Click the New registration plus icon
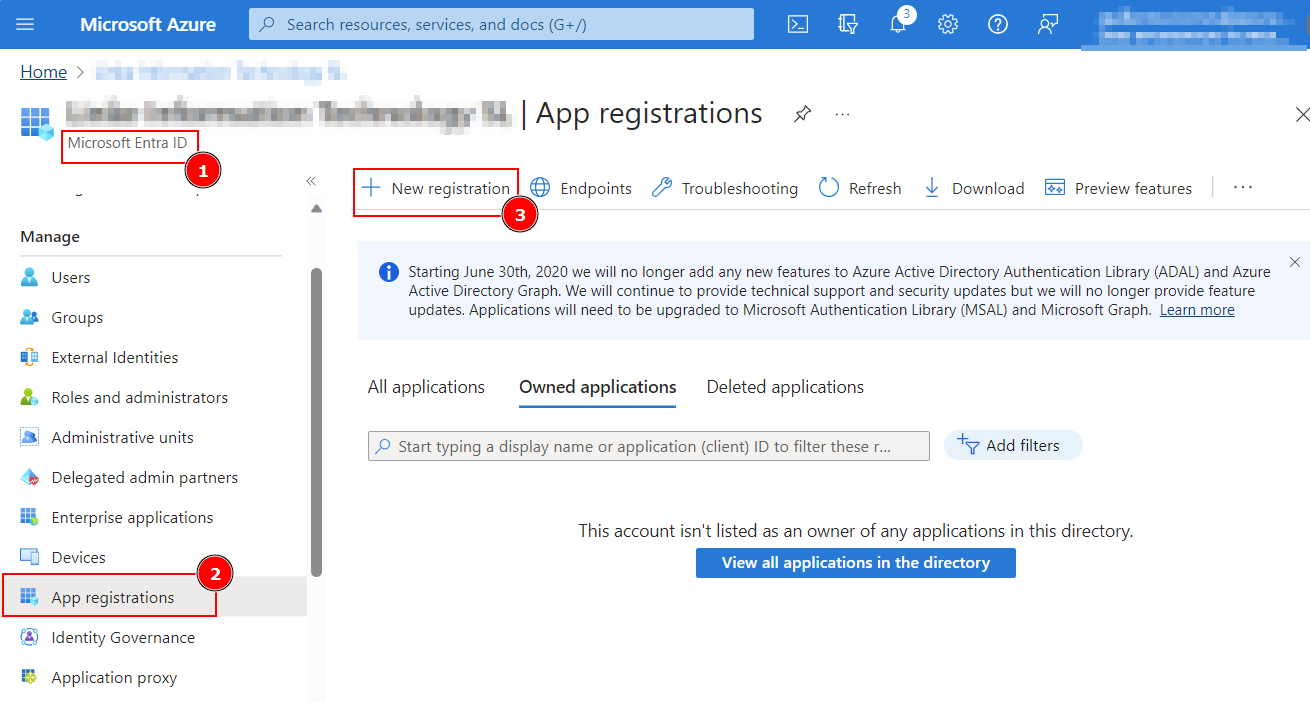This screenshot has height=702, width=1310. click(x=371, y=187)
